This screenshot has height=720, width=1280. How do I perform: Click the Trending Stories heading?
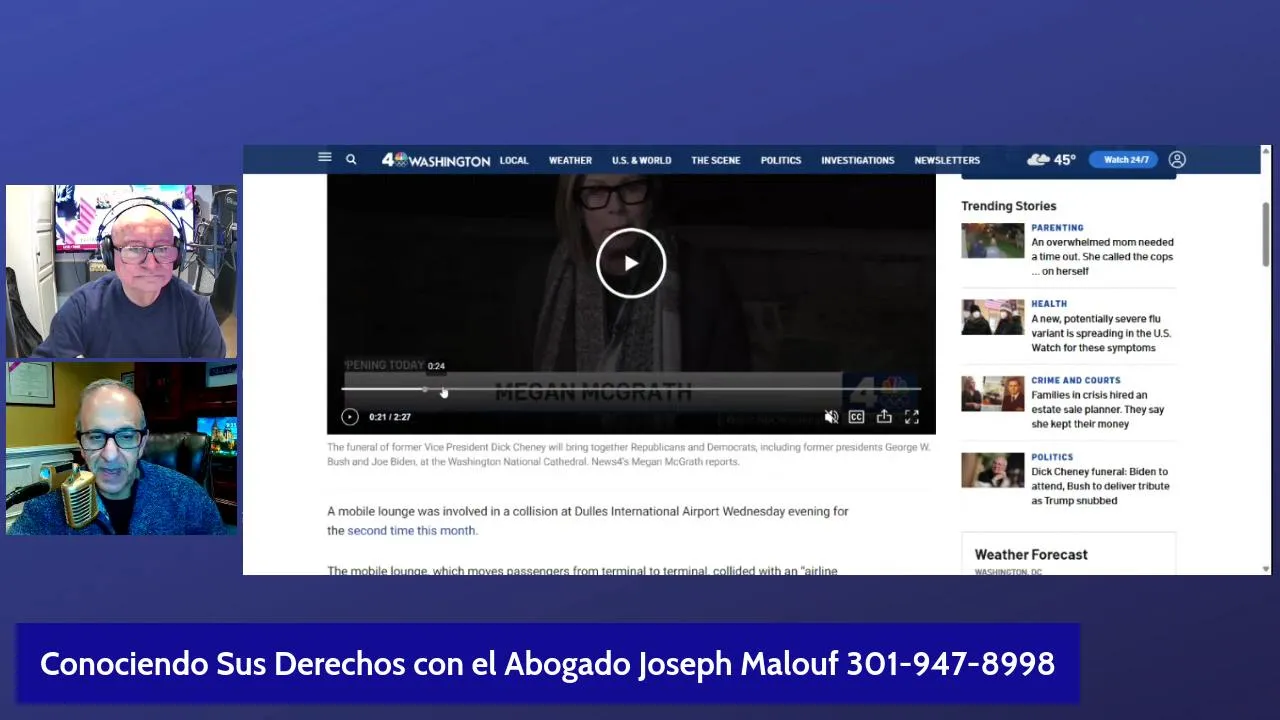pos(1008,206)
